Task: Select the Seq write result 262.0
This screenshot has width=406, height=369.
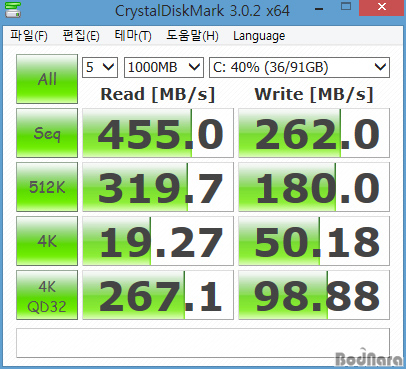Action: coord(314,133)
